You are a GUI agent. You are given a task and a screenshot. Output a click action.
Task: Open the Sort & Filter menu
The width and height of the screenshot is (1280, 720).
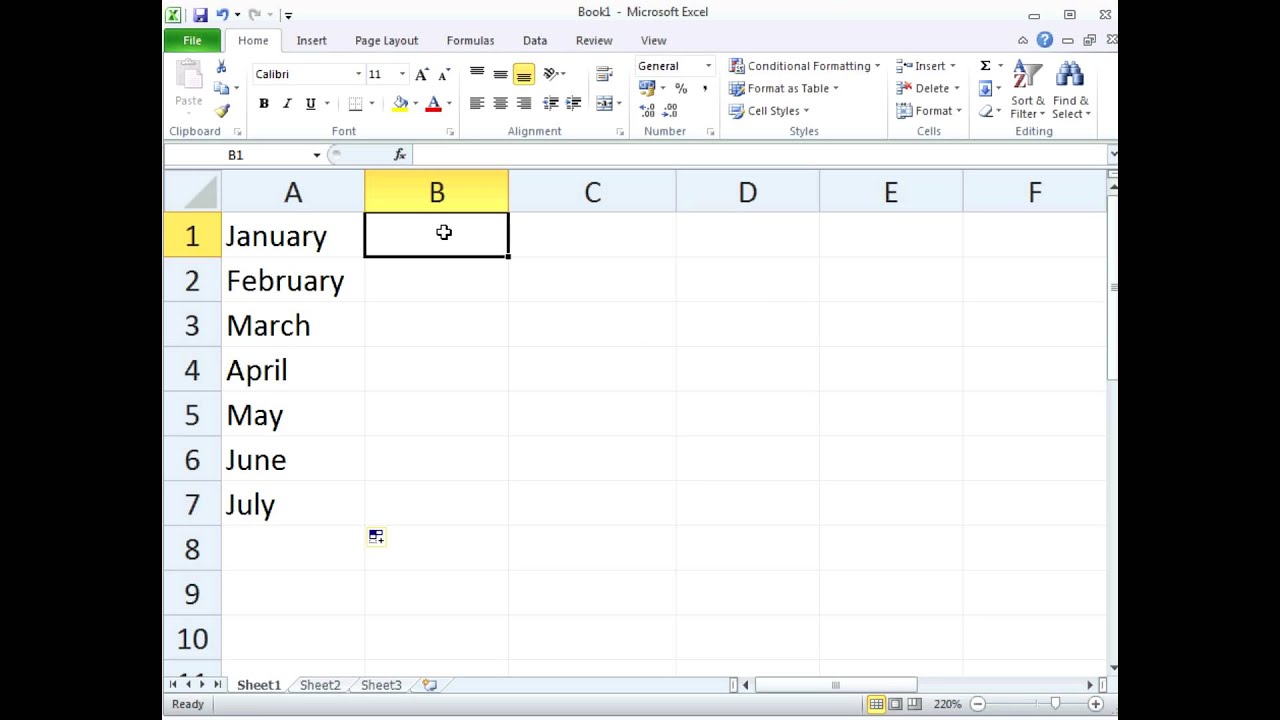1027,91
